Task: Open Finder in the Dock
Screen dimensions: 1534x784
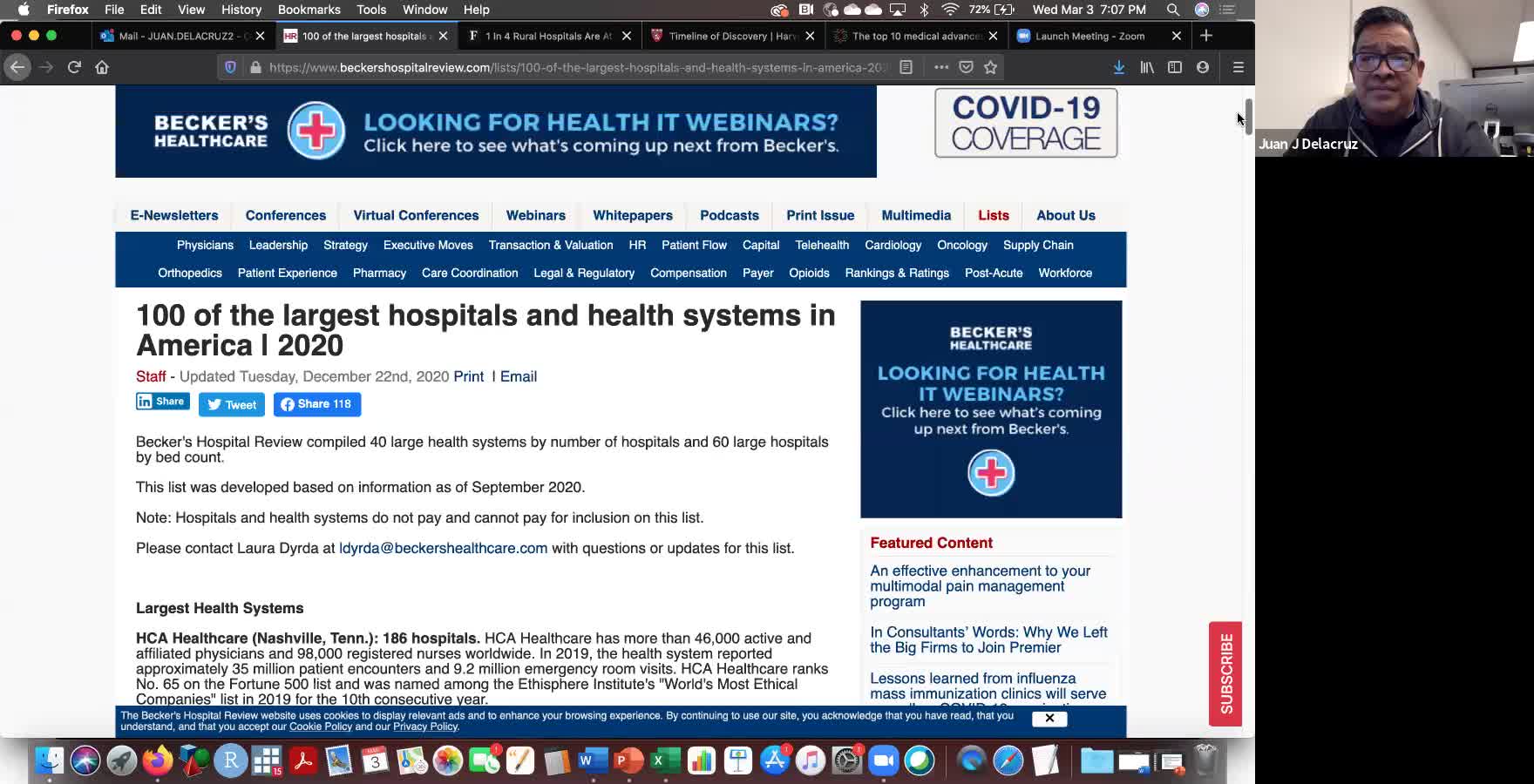Action: [x=49, y=760]
